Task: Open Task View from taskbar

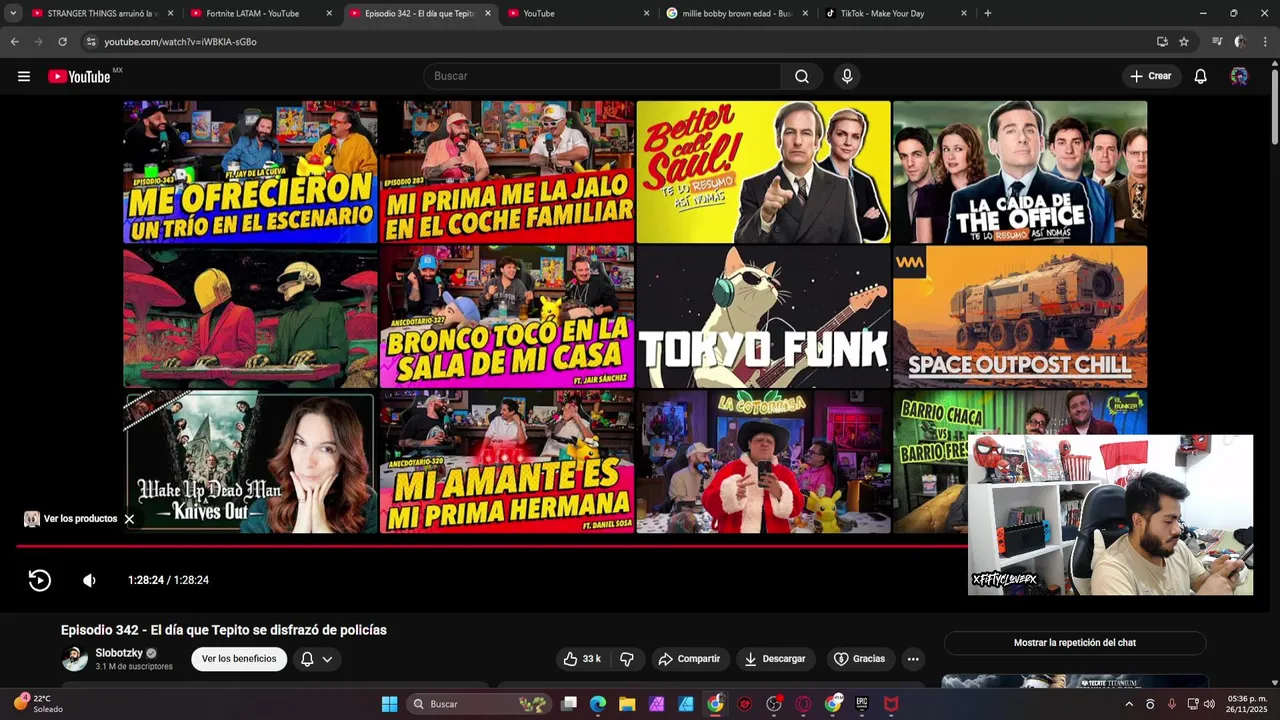Action: pos(569,704)
